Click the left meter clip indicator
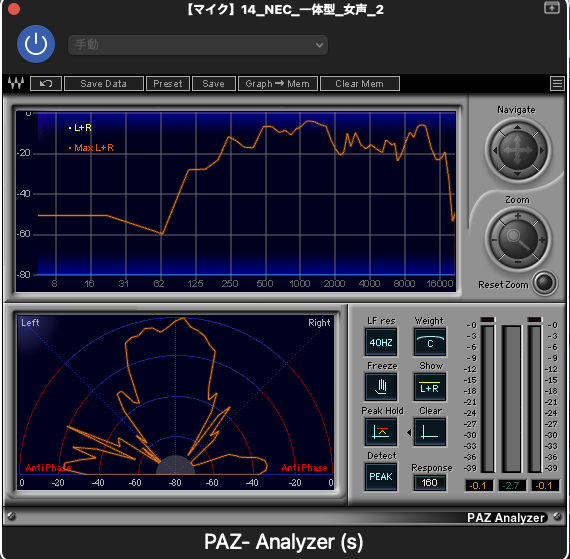 tap(487, 319)
